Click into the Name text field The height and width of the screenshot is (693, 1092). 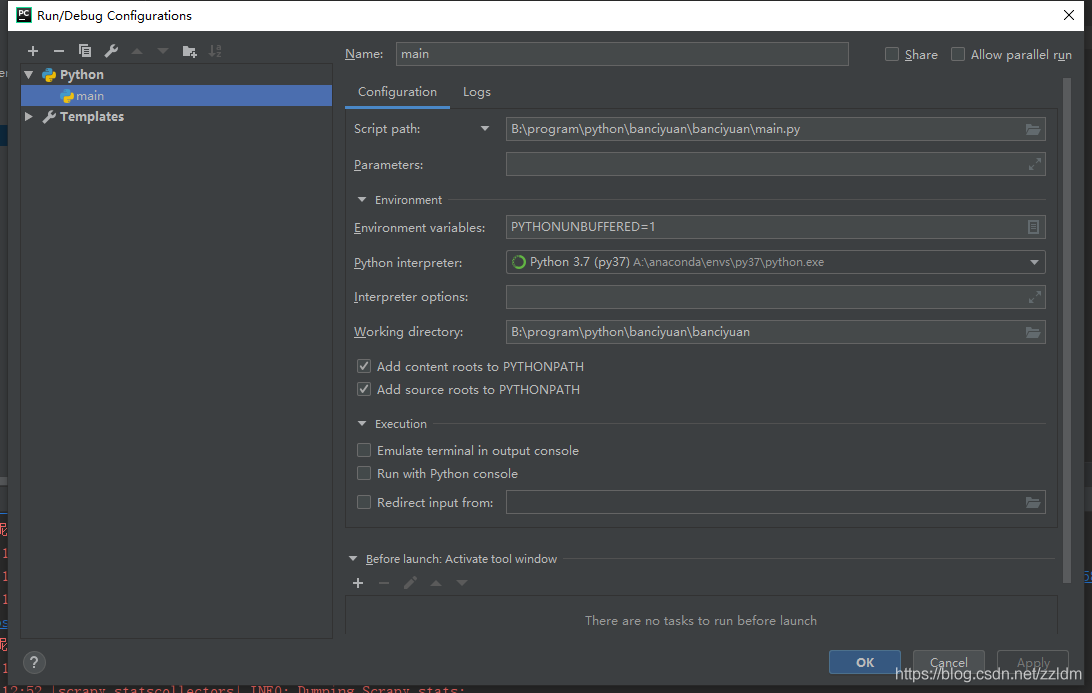[x=621, y=54]
